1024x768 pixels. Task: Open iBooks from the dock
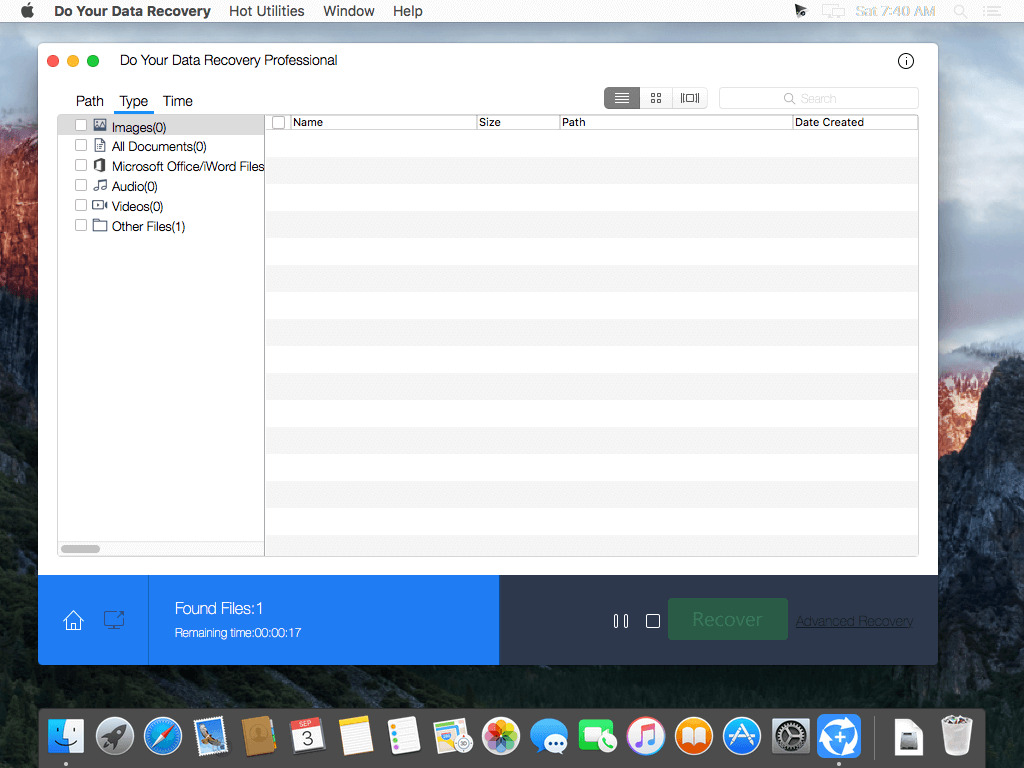(x=694, y=736)
